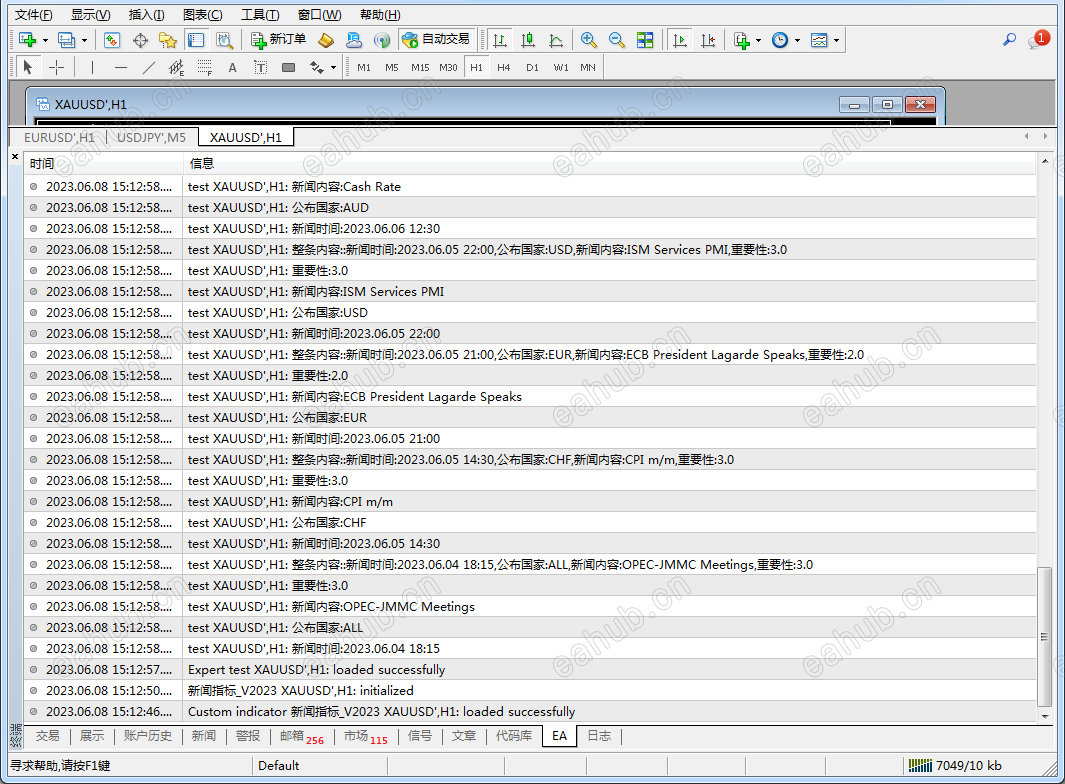Select the vertical line tool
The width and height of the screenshot is (1065, 784).
coord(92,67)
